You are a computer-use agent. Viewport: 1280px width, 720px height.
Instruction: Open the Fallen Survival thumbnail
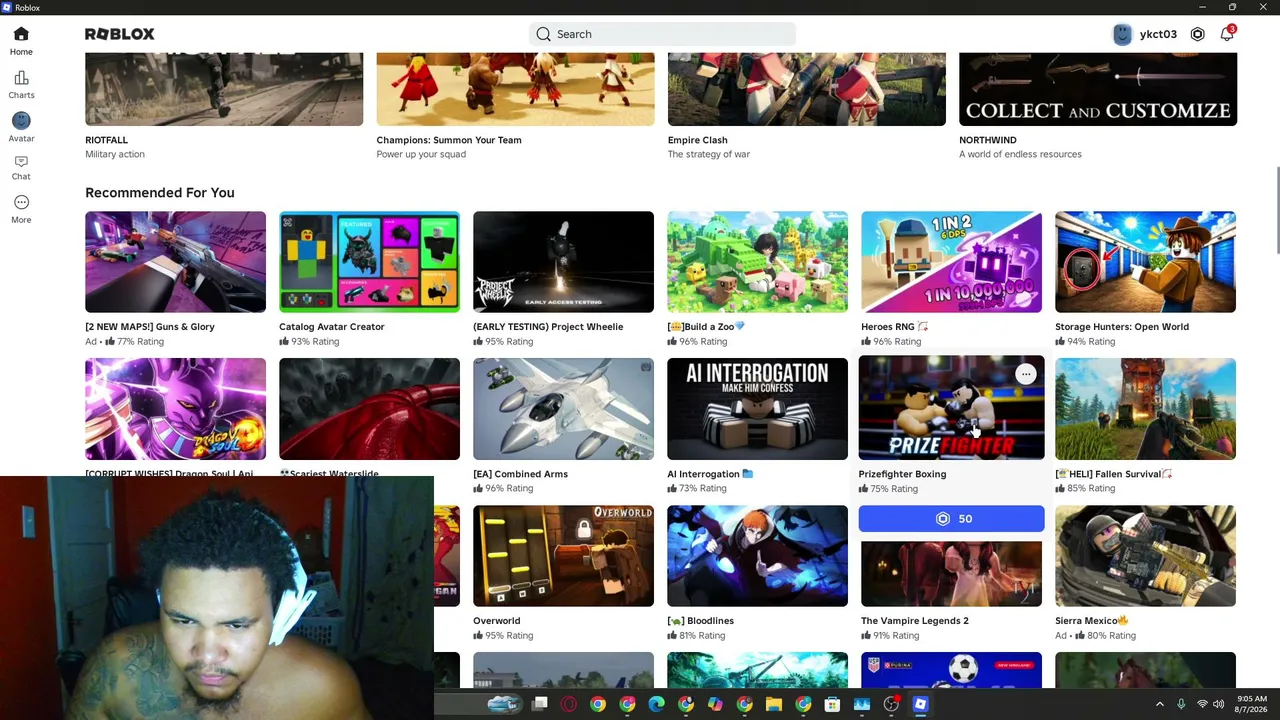[x=1145, y=409]
